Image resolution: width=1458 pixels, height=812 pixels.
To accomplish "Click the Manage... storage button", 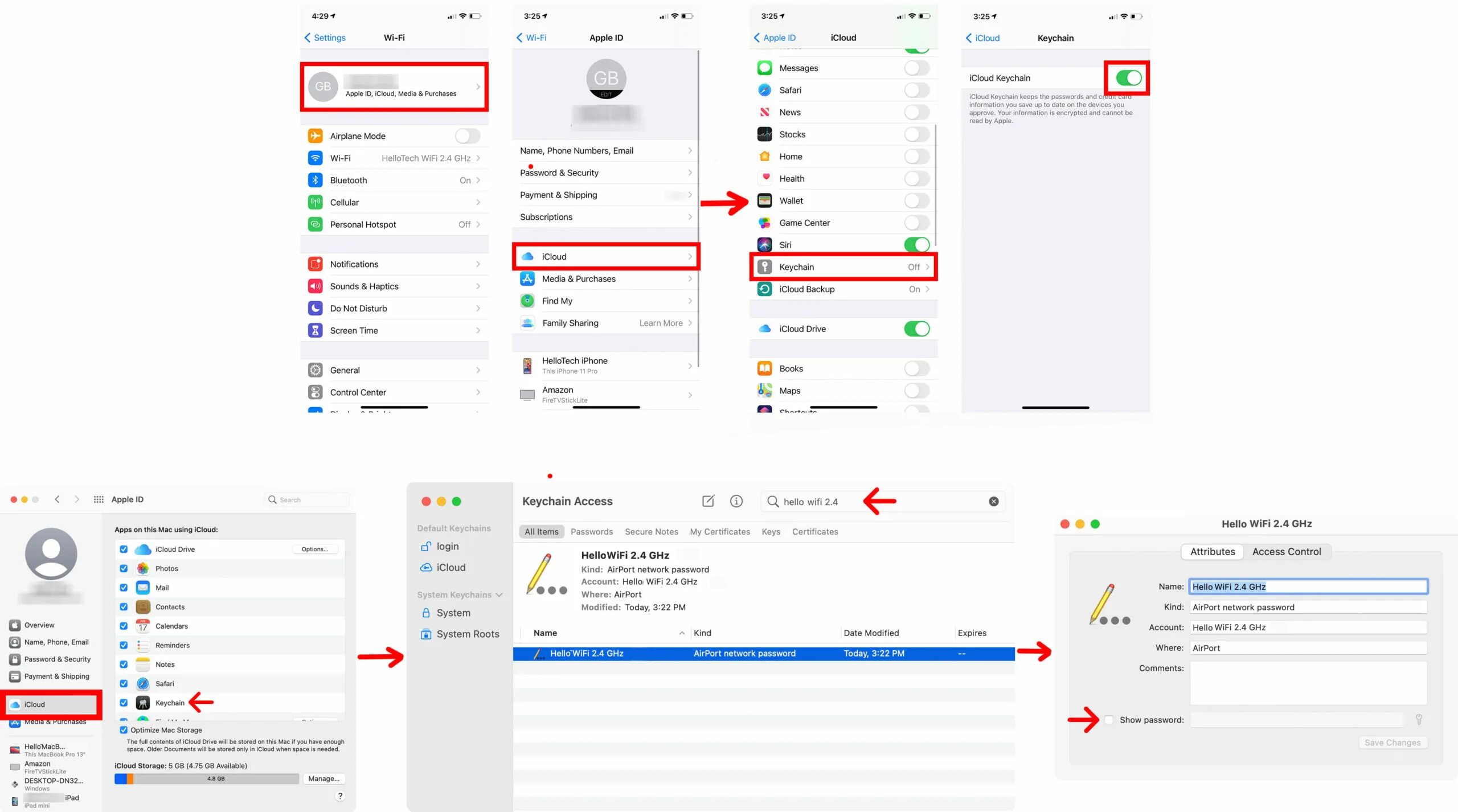I will coord(323,779).
